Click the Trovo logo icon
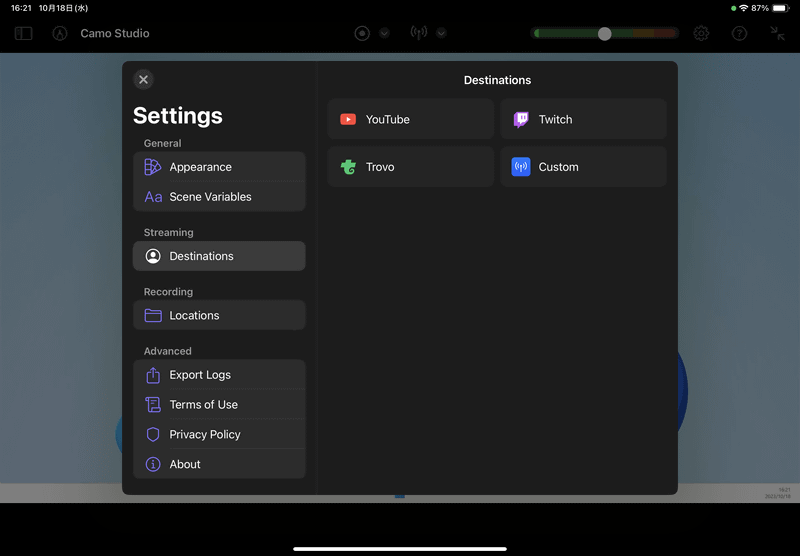 tap(348, 167)
